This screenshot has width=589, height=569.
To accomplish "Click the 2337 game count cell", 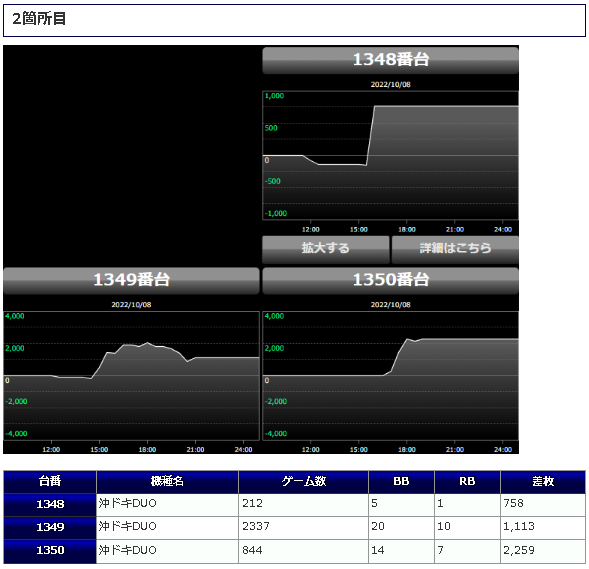I will pyautogui.click(x=304, y=528).
